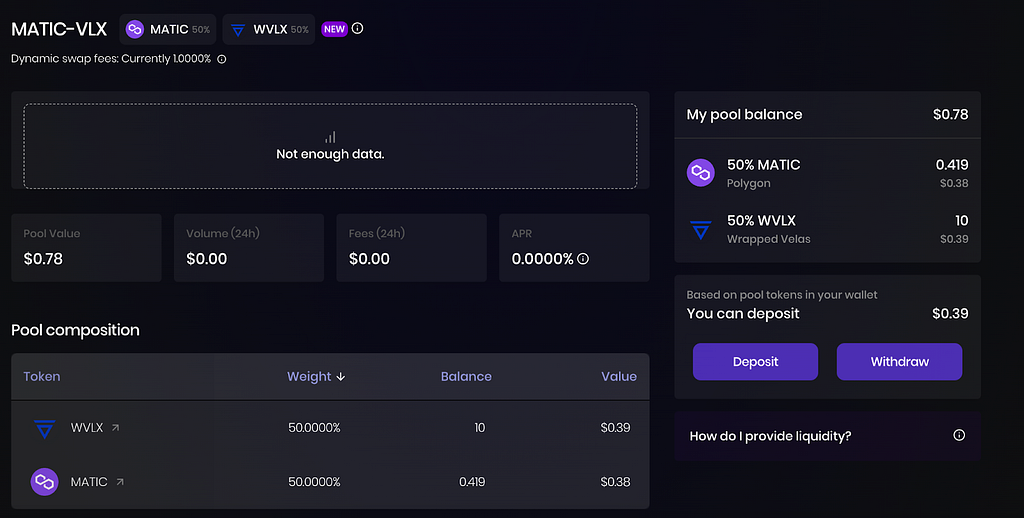The width and height of the screenshot is (1024, 518).
Task: Click dynamic swap fees info icon
Action: (x=222, y=59)
